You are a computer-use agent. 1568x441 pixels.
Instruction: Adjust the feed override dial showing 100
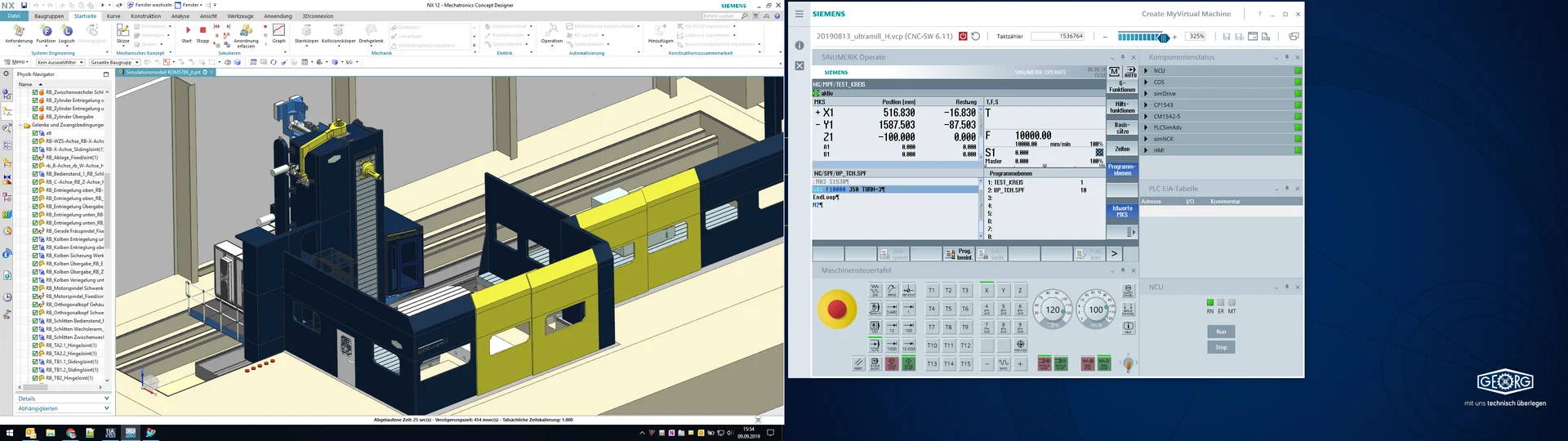(1096, 310)
